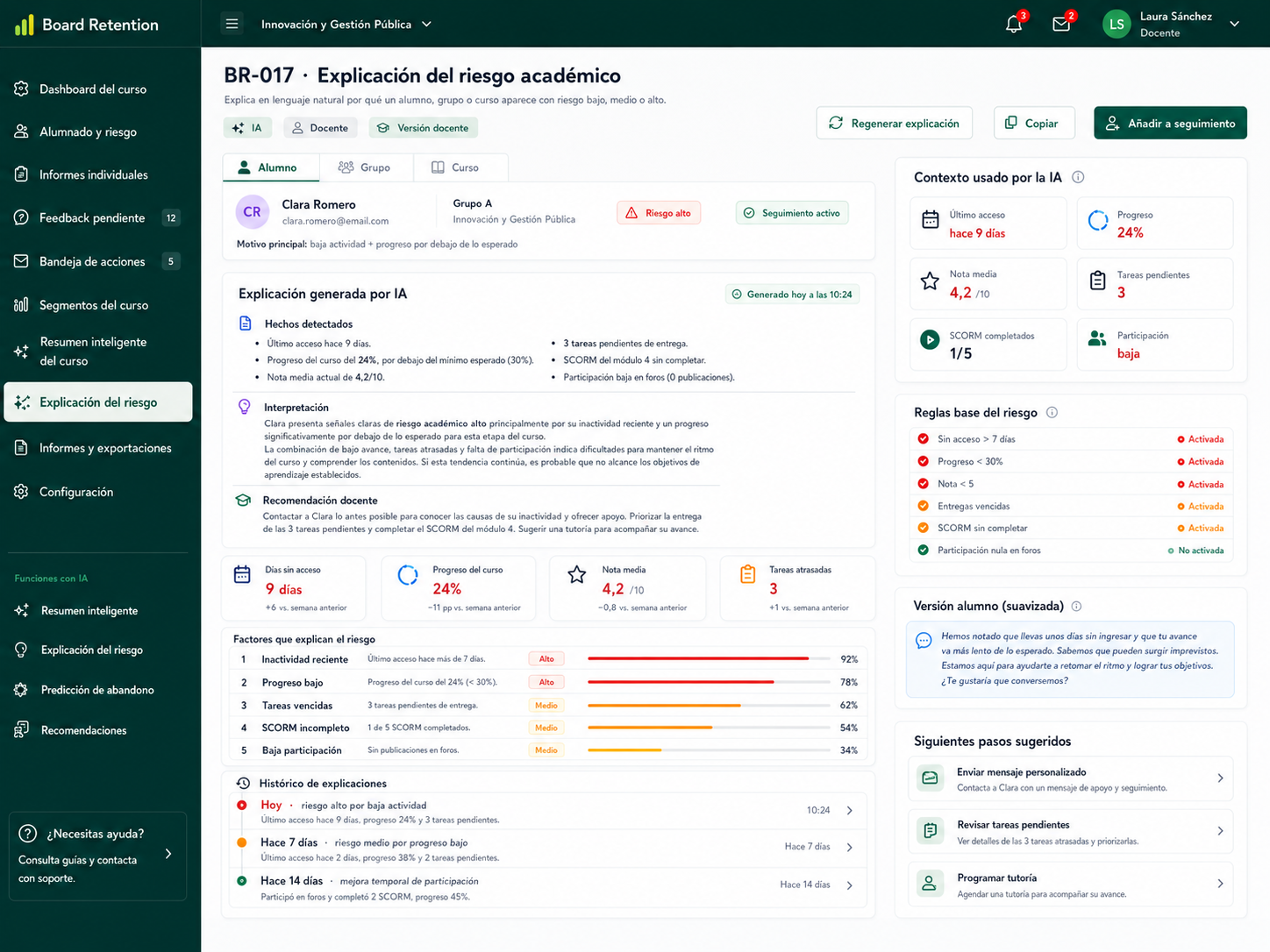
Task: Expand the Hace 7 días history chevron
Action: (849, 847)
